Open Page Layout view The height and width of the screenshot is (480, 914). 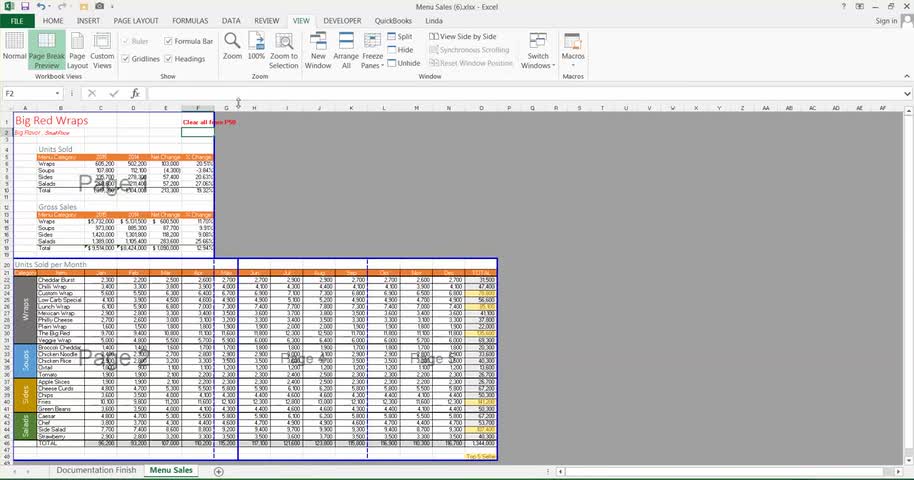point(78,50)
